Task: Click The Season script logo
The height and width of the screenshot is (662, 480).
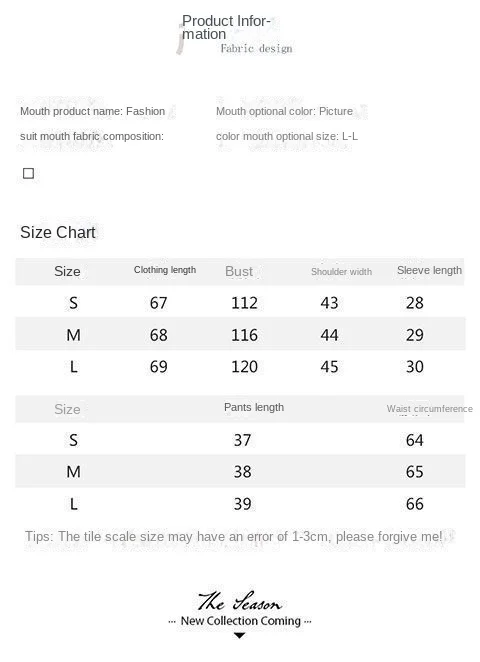Action: point(239,601)
